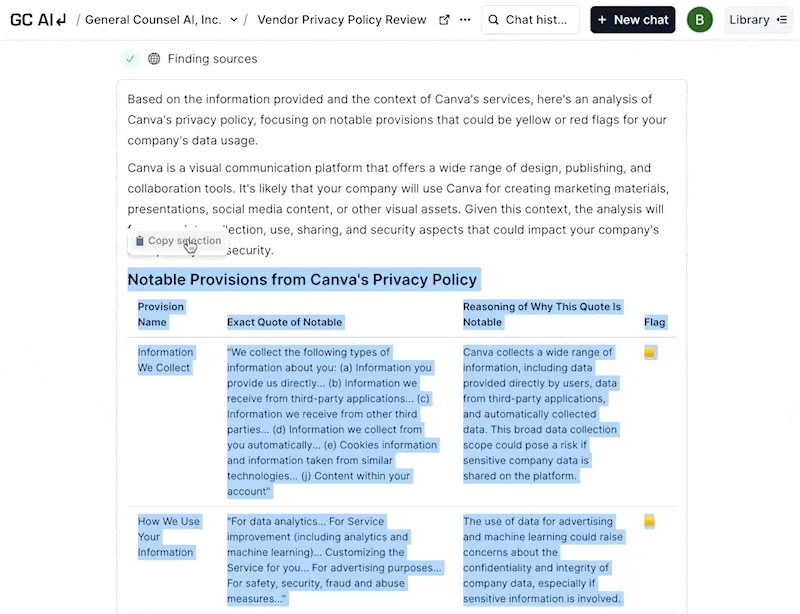The height and width of the screenshot is (614, 800).
Task: Click the globe icon beside Finding sources
Action: (x=154, y=59)
